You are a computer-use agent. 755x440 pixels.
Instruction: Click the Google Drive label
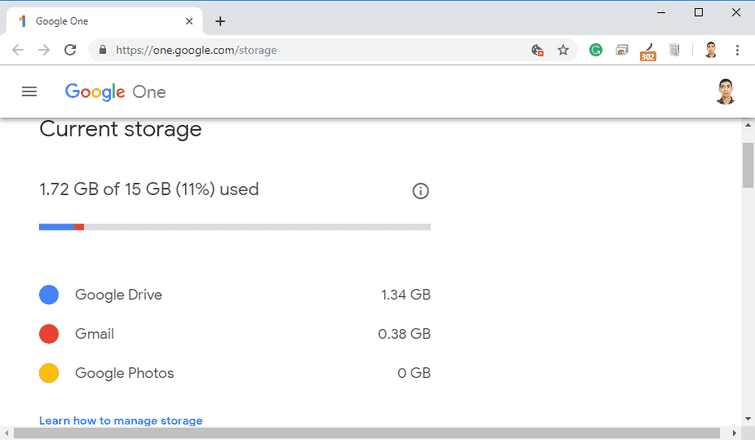pyautogui.click(x=118, y=295)
